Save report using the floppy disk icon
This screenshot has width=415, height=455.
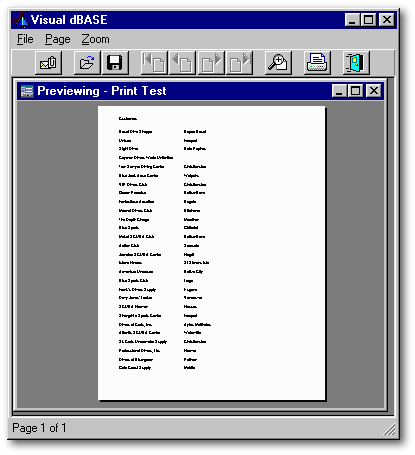[x=115, y=63]
